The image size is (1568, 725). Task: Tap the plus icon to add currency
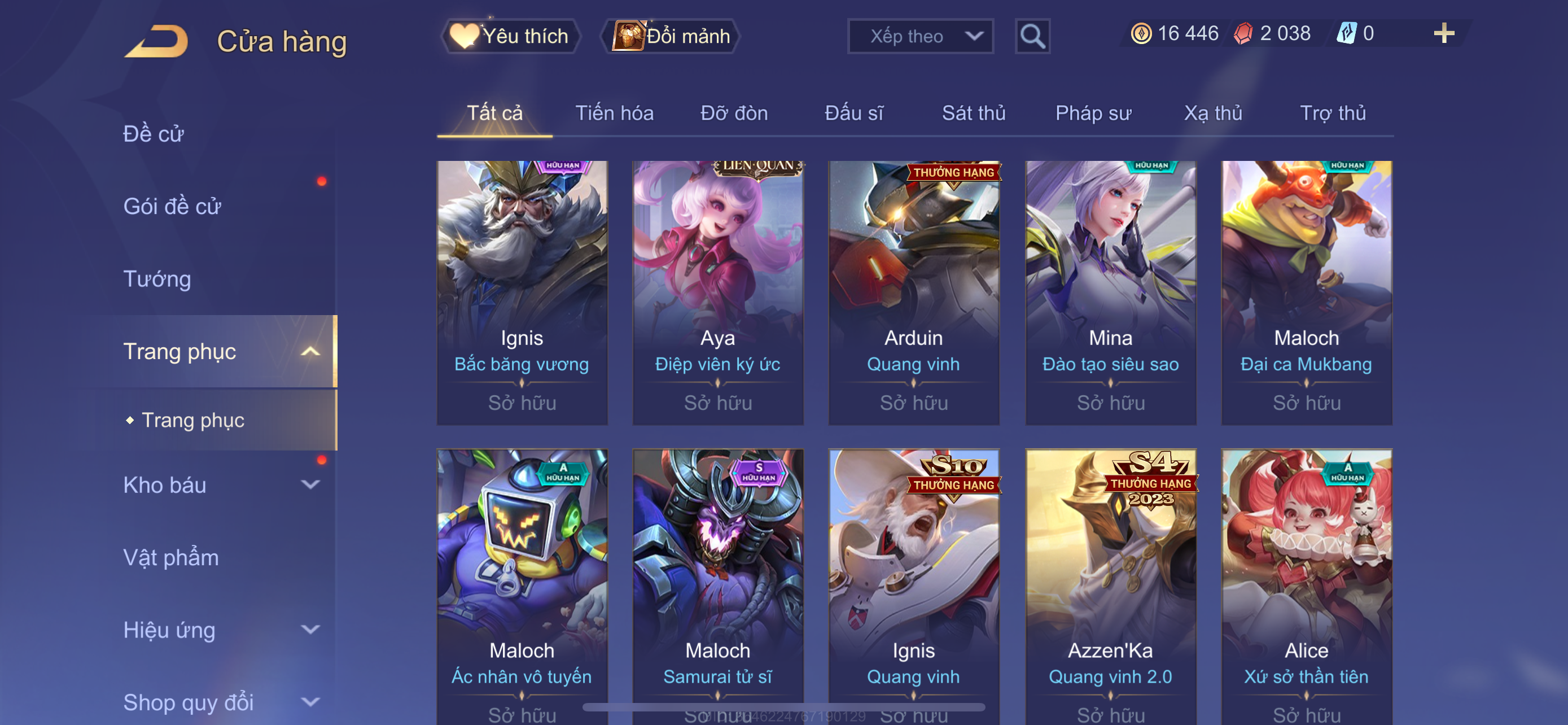click(1444, 33)
